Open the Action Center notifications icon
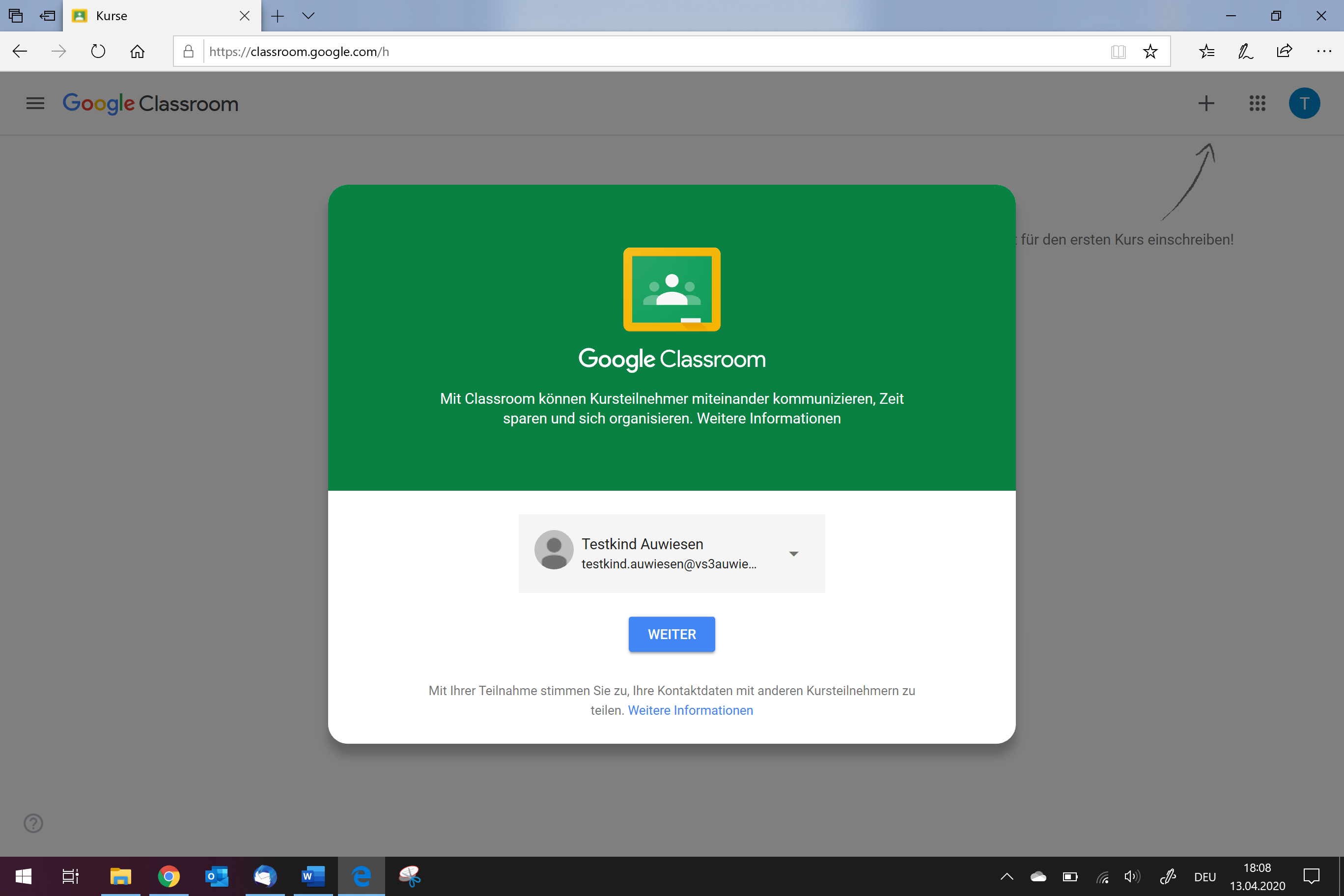The width and height of the screenshot is (1344, 896). (x=1311, y=876)
